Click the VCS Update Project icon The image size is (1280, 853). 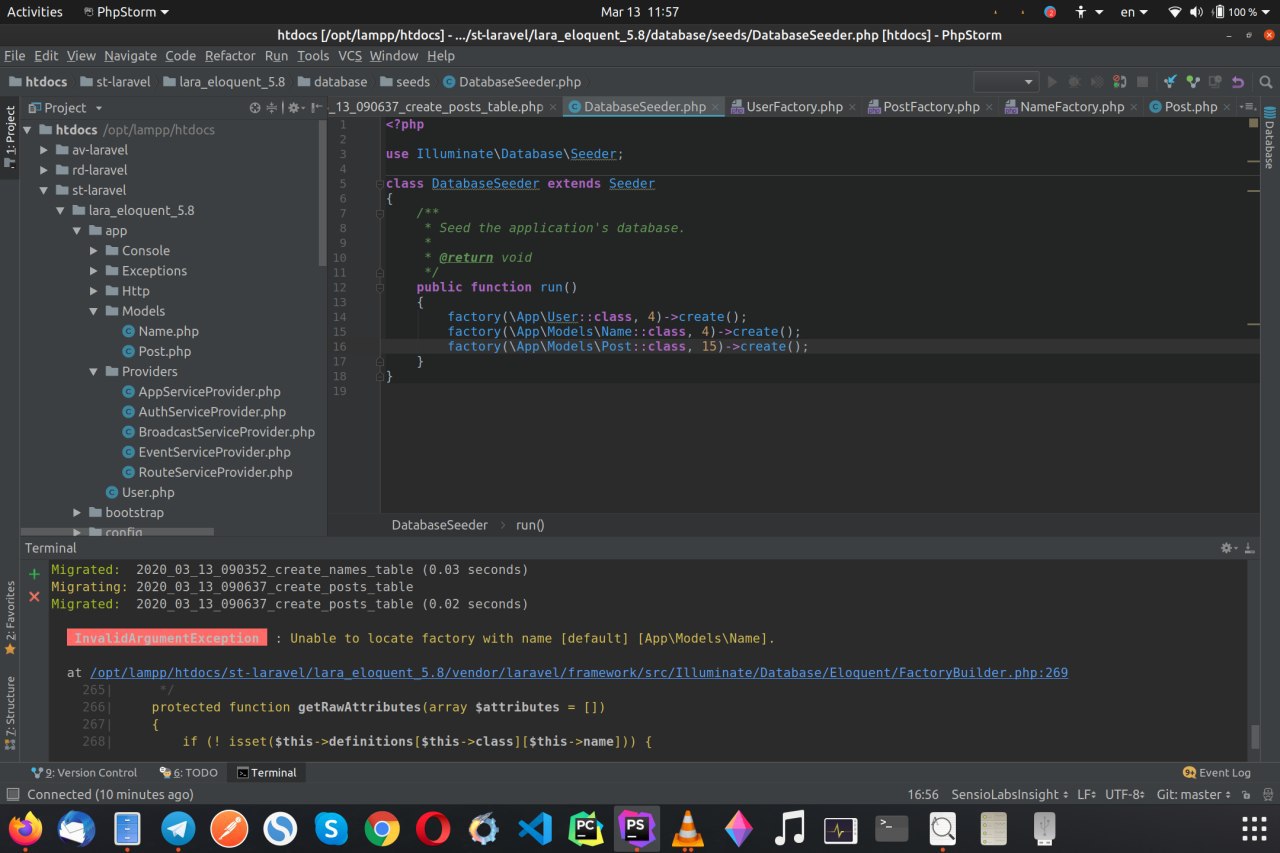point(1170,82)
